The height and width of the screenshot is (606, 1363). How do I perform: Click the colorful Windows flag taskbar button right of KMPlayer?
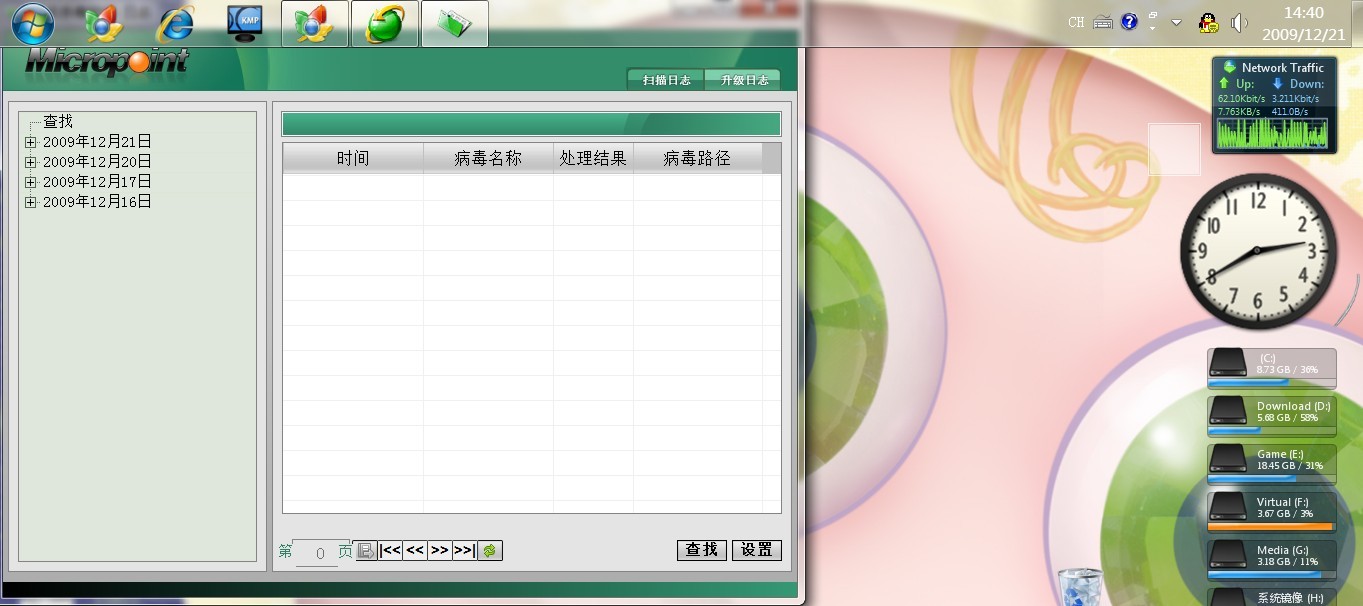coord(315,24)
